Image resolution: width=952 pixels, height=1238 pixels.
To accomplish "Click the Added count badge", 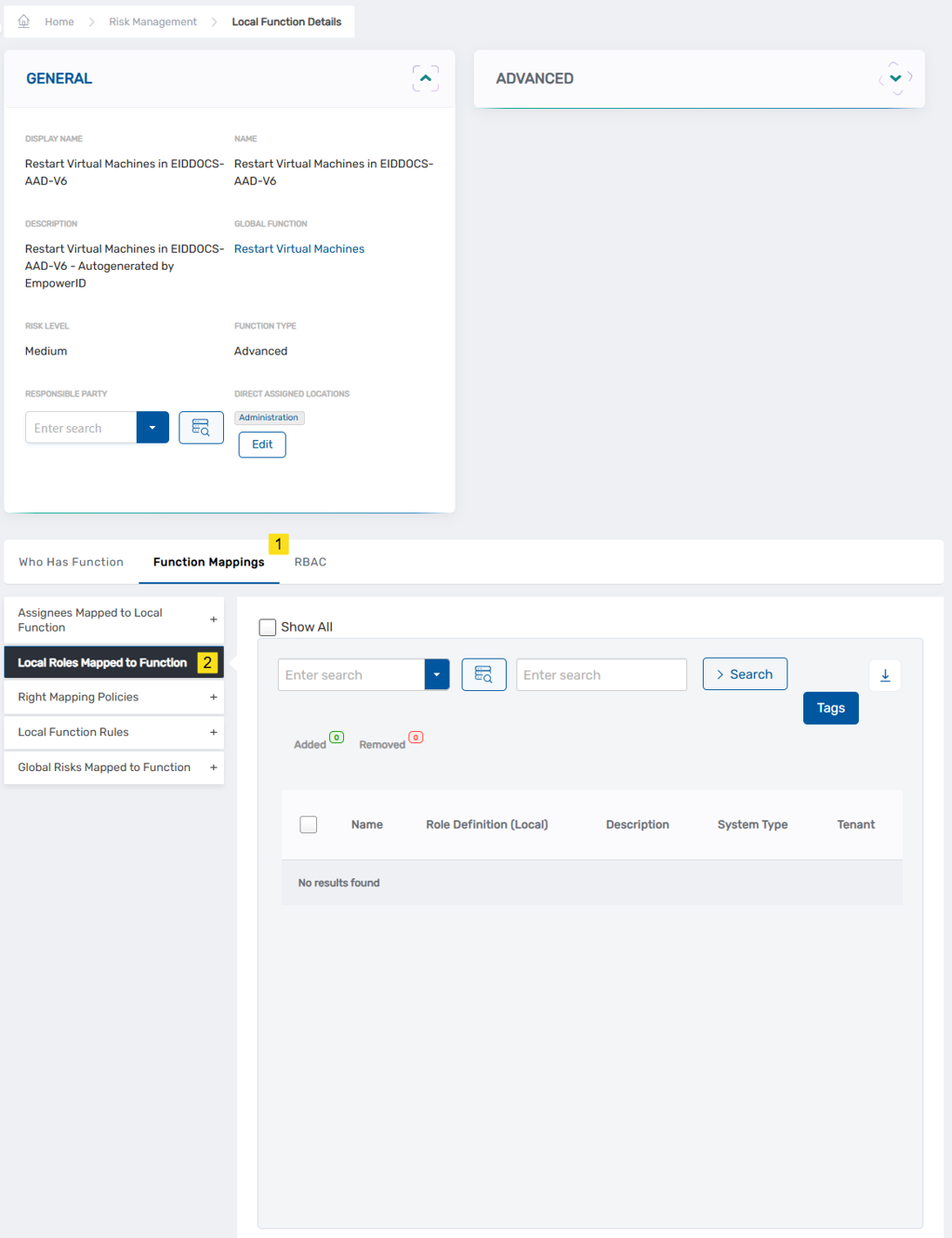I will coord(337,738).
